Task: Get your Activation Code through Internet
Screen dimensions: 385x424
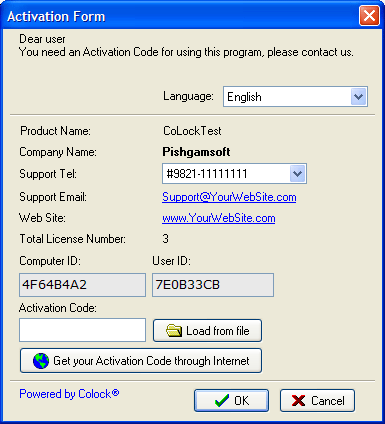Action: coord(141,361)
